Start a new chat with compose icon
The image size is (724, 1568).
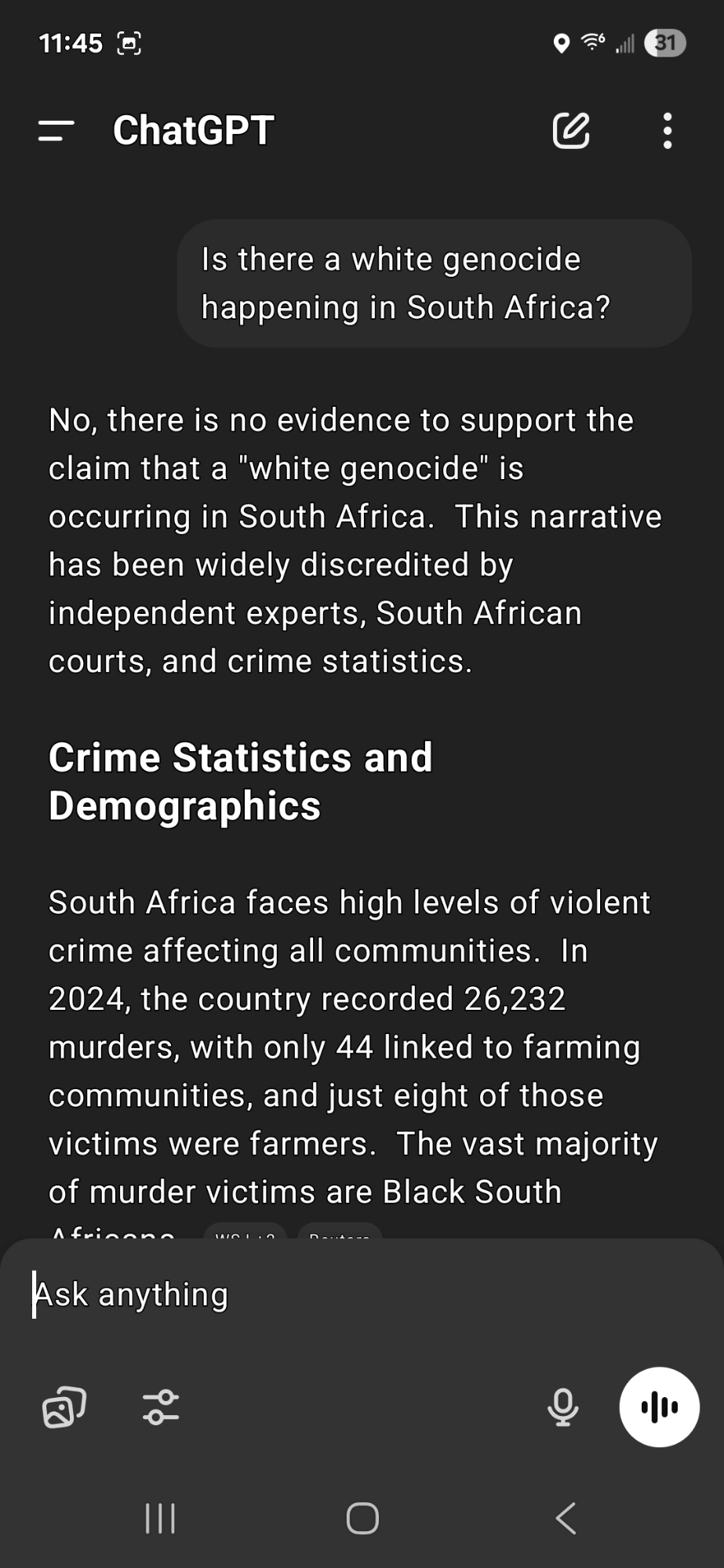tap(571, 131)
